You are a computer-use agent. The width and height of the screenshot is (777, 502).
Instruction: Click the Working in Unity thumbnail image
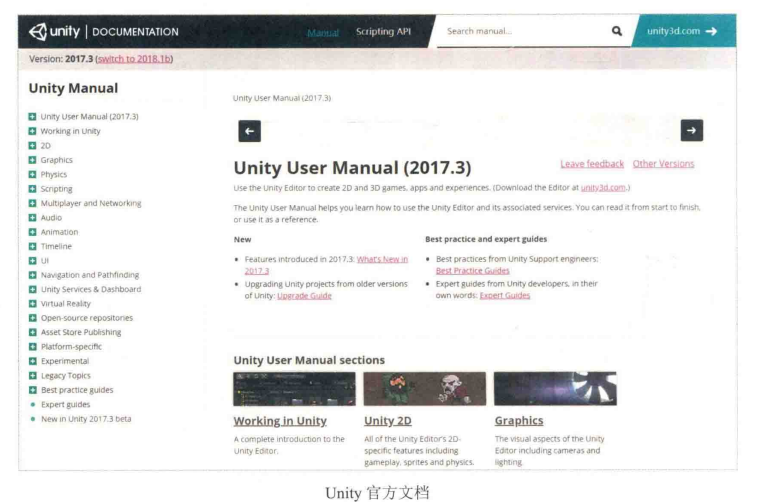click(294, 389)
